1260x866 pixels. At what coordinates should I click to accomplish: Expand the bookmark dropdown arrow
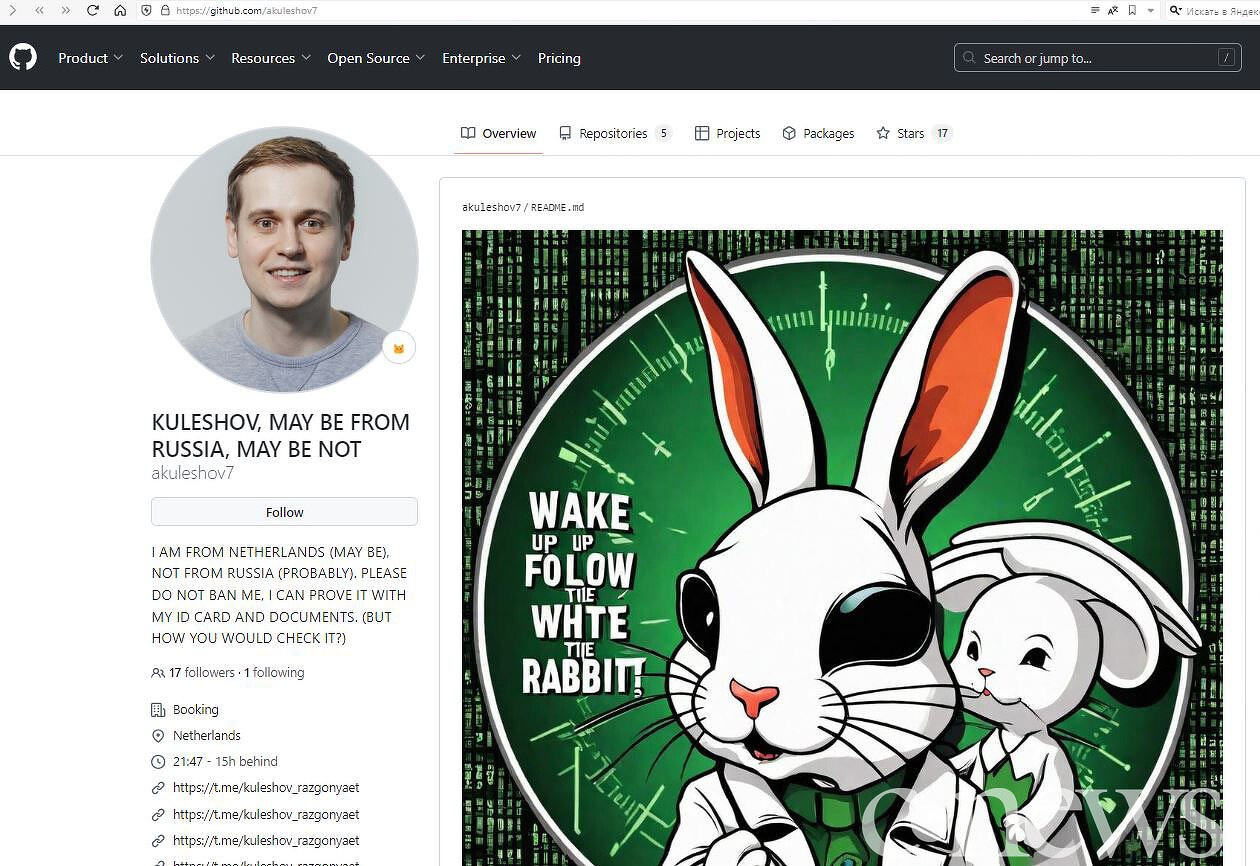[1150, 10]
